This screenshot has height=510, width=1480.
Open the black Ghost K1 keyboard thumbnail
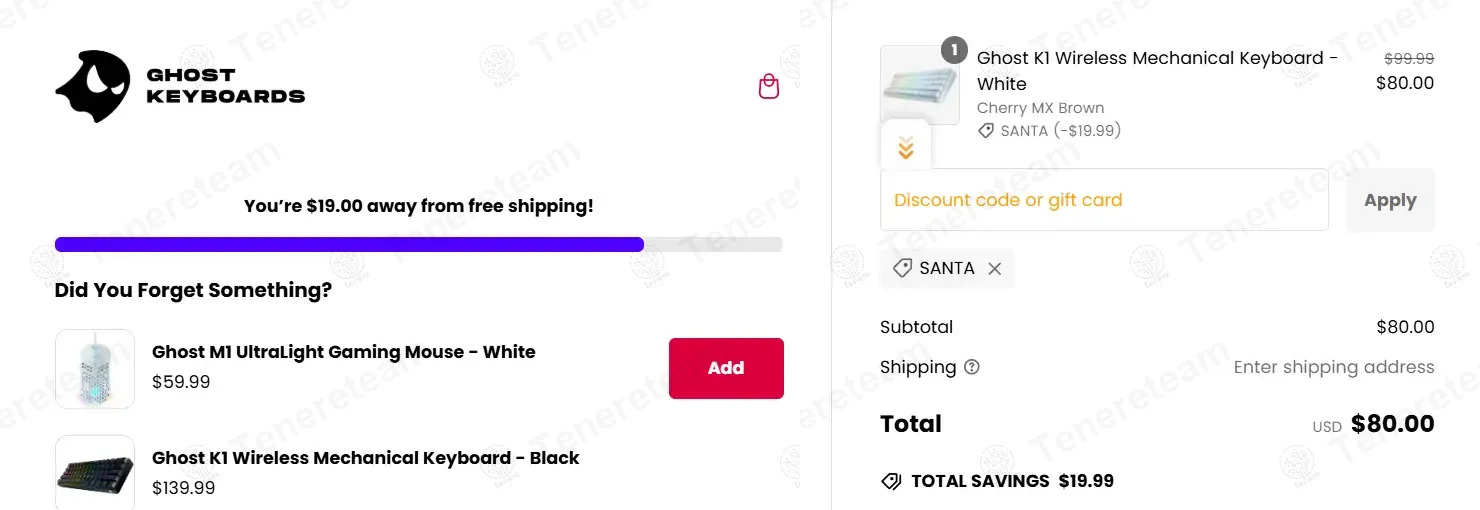click(95, 472)
